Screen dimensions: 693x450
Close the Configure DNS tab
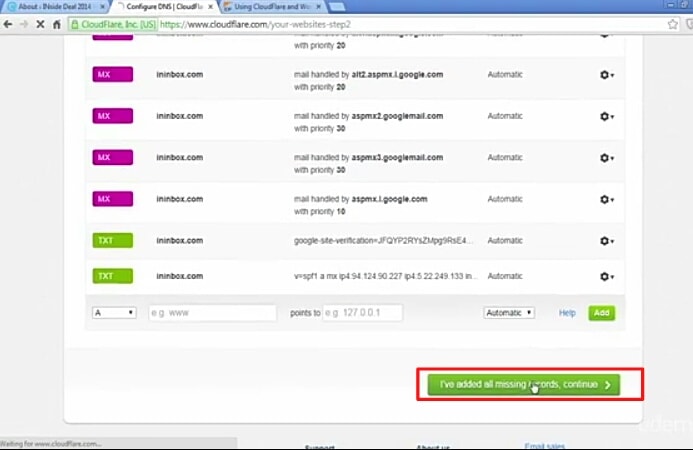[210, 7]
